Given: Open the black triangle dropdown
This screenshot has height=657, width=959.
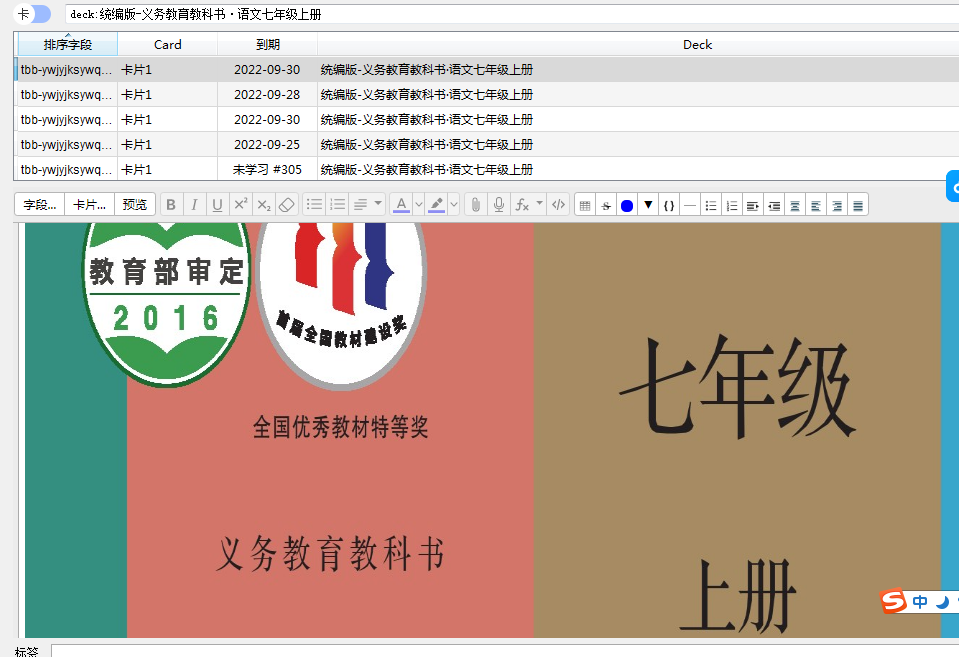Looking at the screenshot, I should pyautogui.click(x=648, y=206).
